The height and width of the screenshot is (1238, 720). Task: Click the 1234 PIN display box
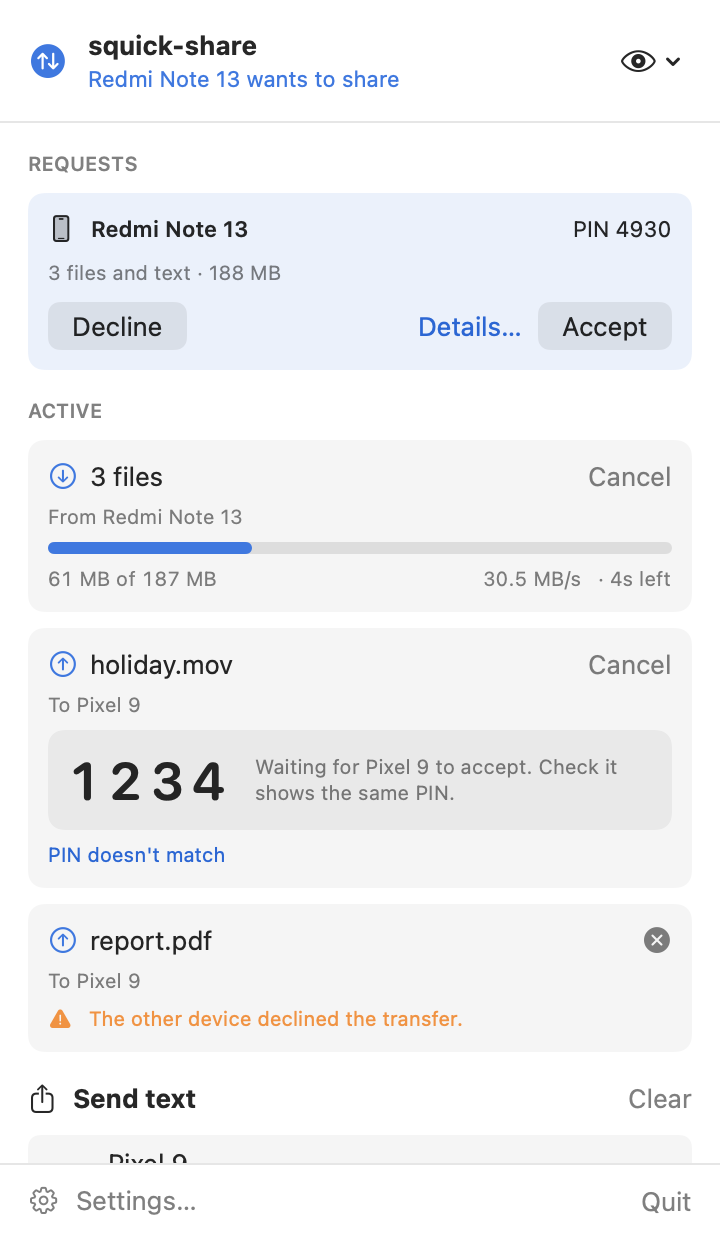(x=360, y=780)
